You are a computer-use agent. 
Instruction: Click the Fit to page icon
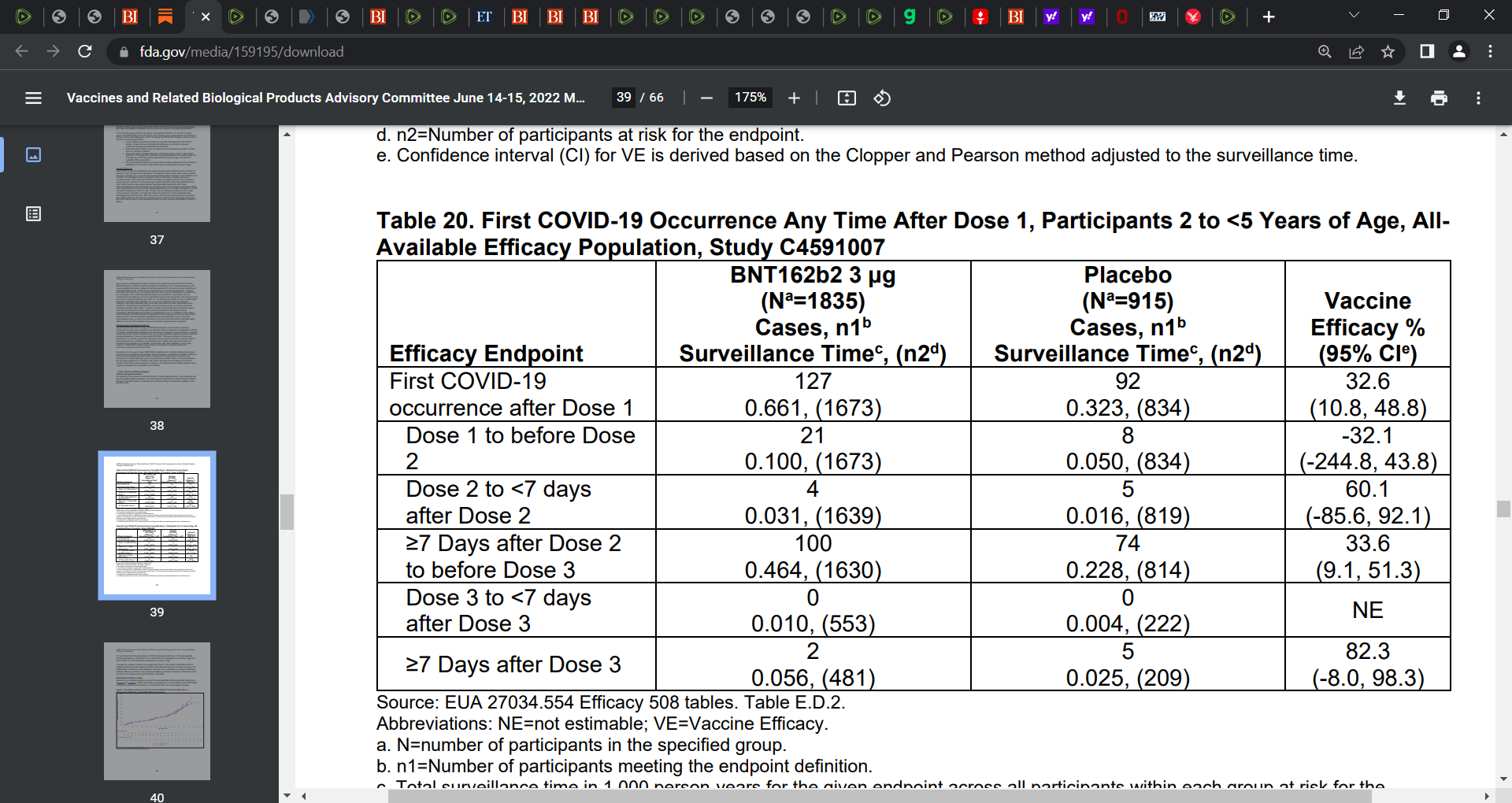(847, 98)
